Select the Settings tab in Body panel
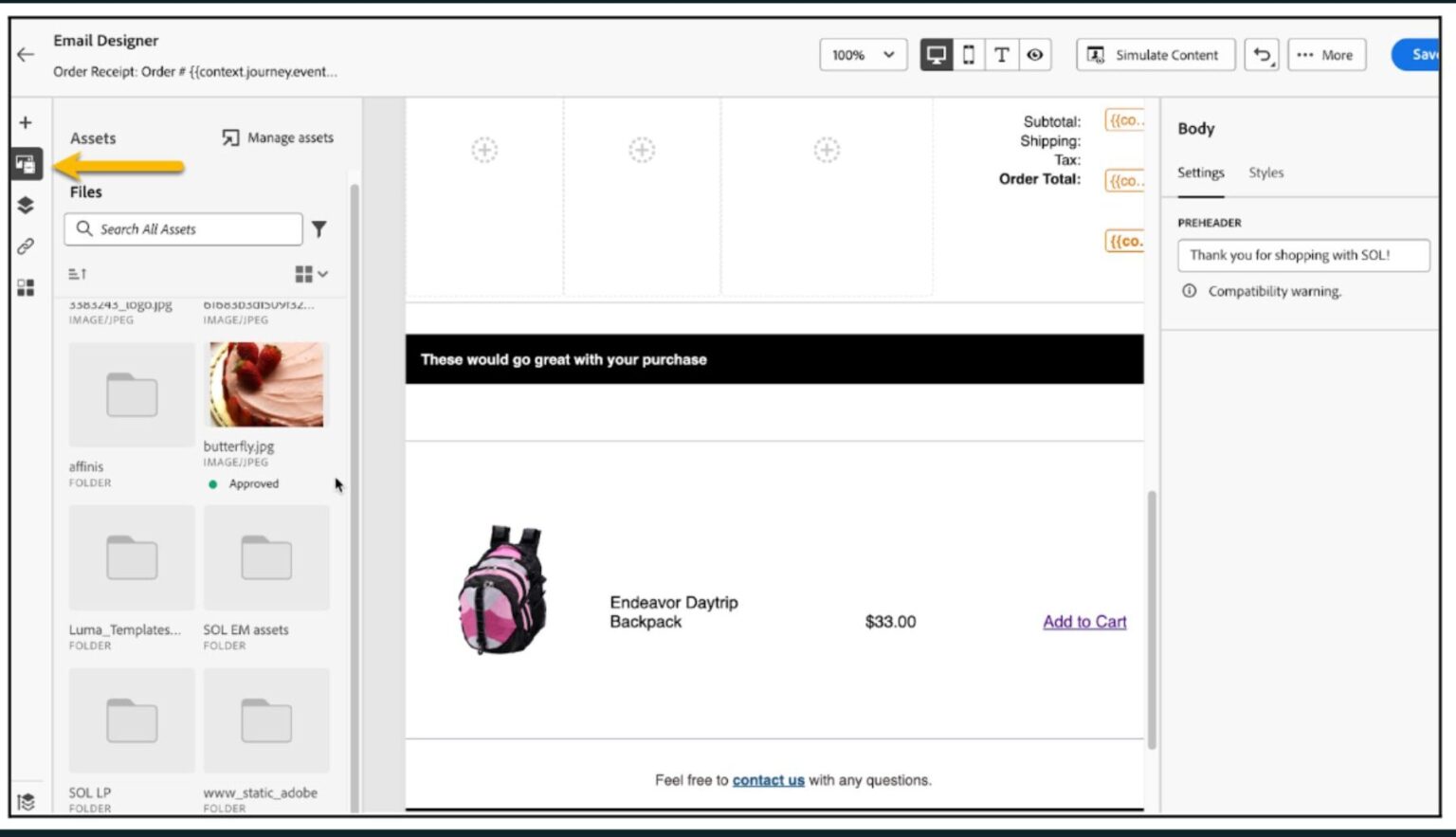 pos(1200,173)
